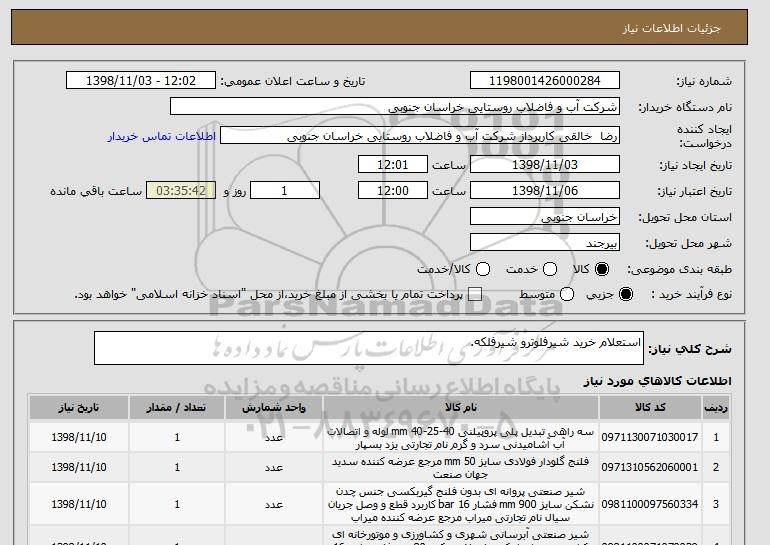This screenshot has width=770, height=545.
Task: Select item code 0971130071030017
Action: [x=650, y=437]
